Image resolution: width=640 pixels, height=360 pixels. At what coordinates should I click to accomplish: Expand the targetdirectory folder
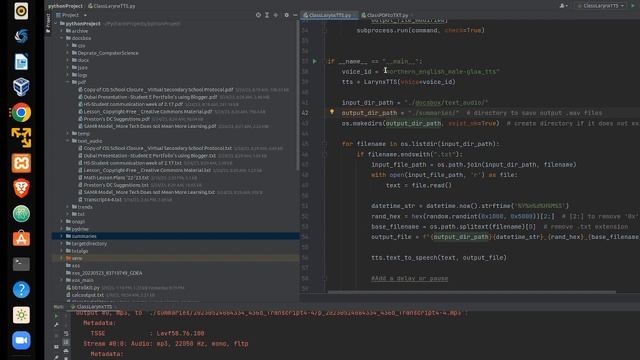(x=62, y=244)
